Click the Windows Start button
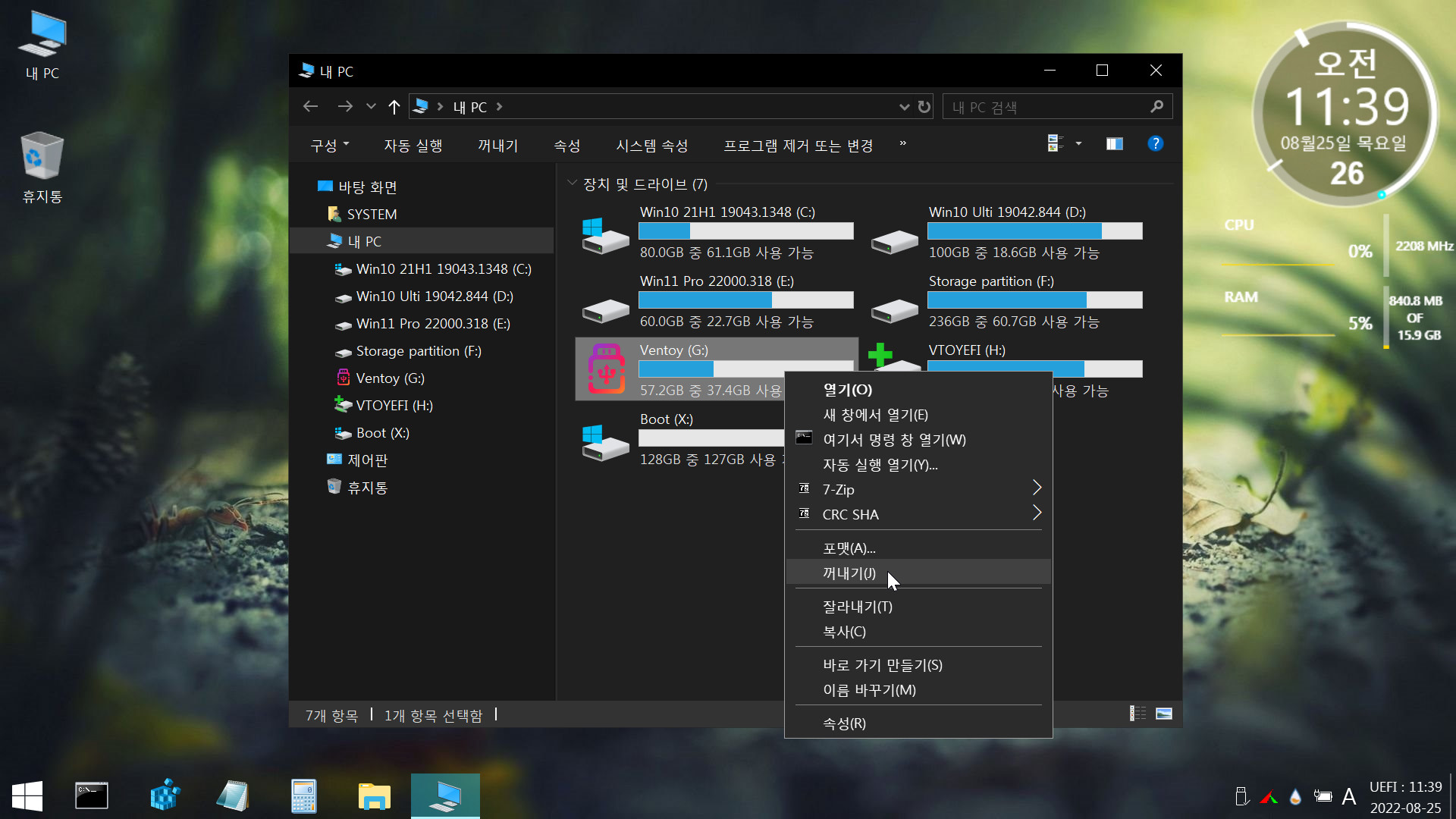Viewport: 1456px width, 819px height. 27,796
